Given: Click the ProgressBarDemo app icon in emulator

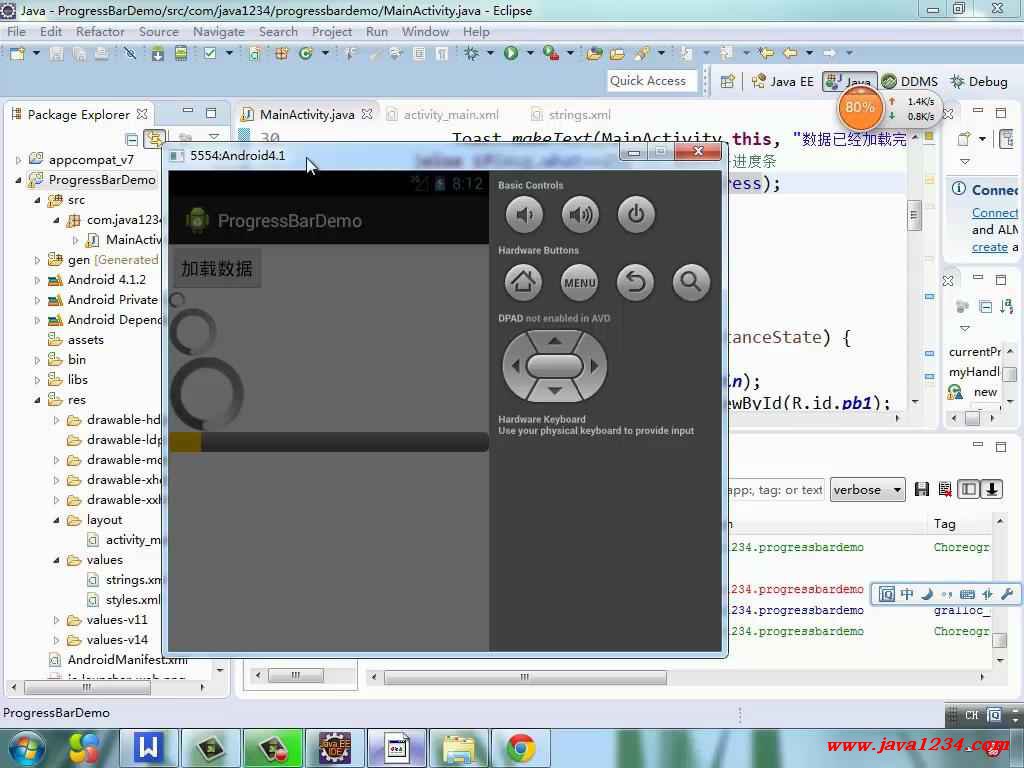Looking at the screenshot, I should (x=197, y=221).
